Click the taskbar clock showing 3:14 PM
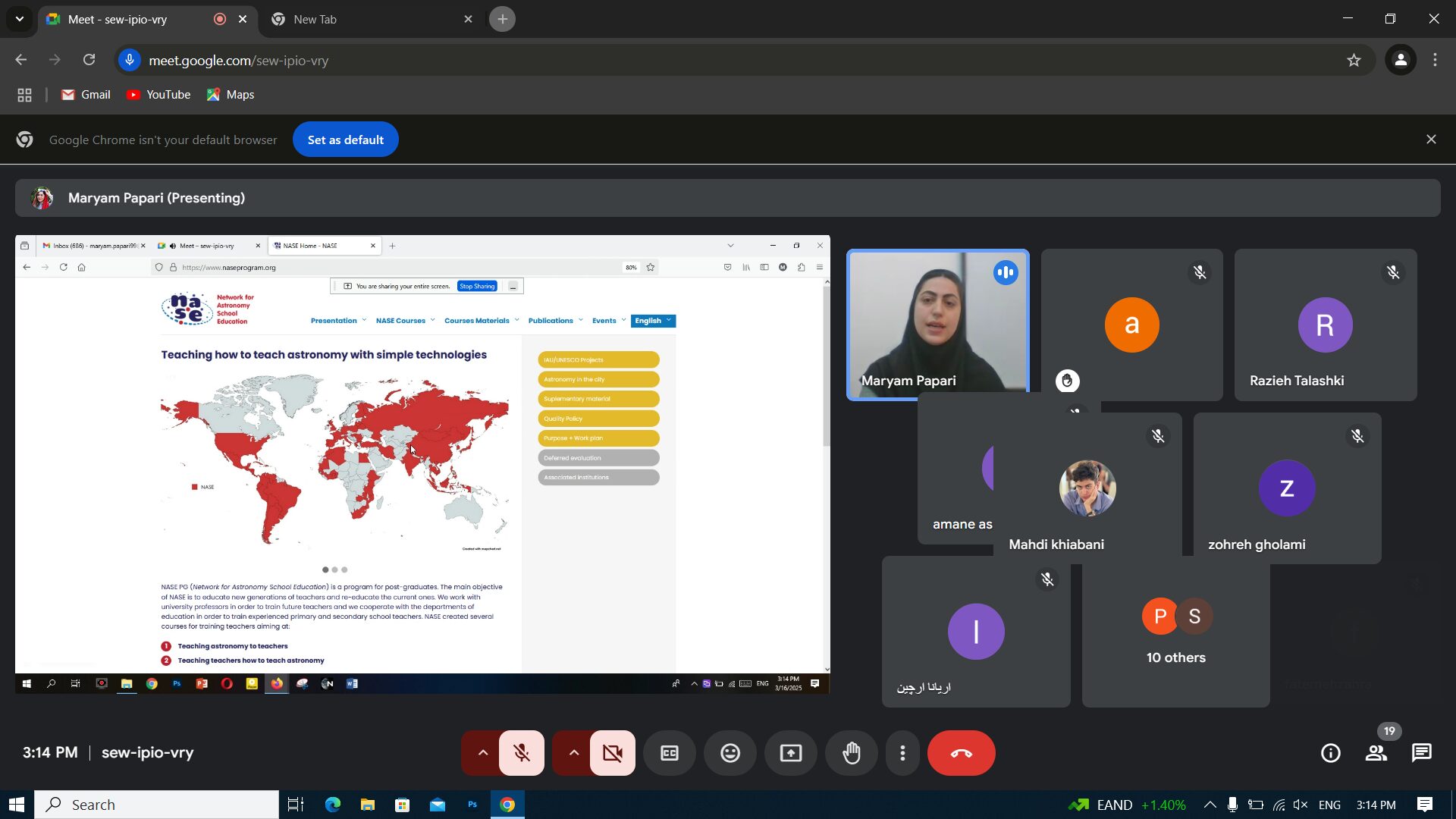 pyautogui.click(x=1376, y=805)
